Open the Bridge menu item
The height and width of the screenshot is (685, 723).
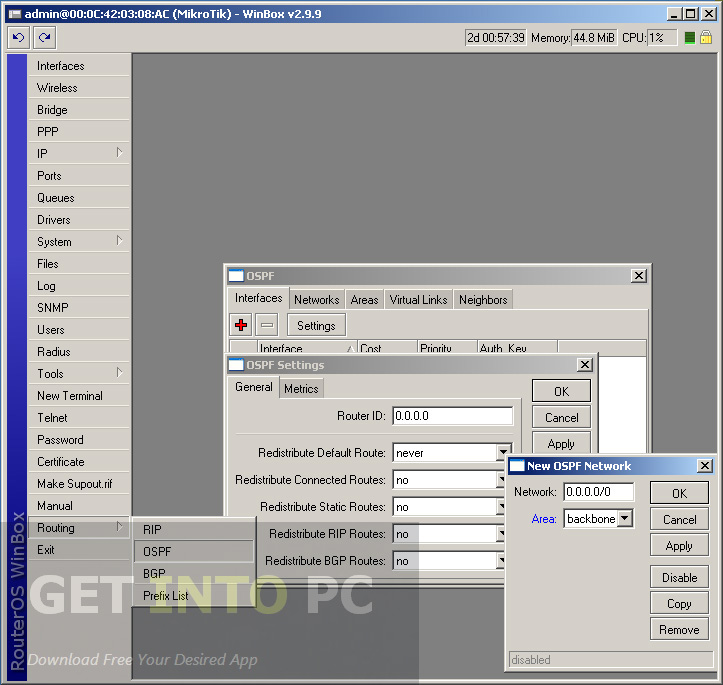click(79, 110)
